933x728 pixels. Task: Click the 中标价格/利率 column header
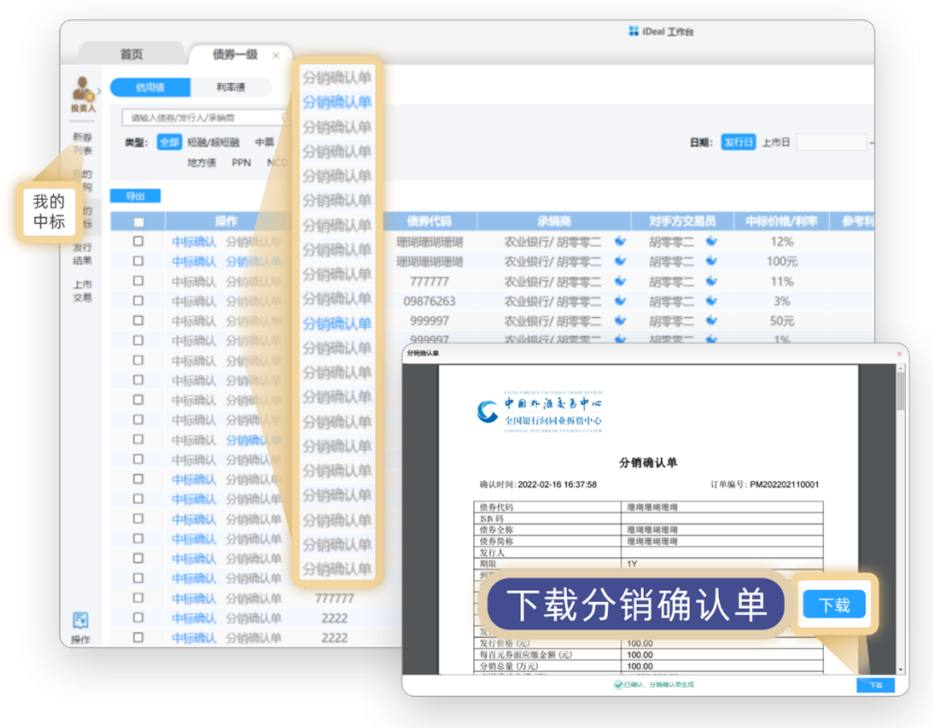[781, 221]
